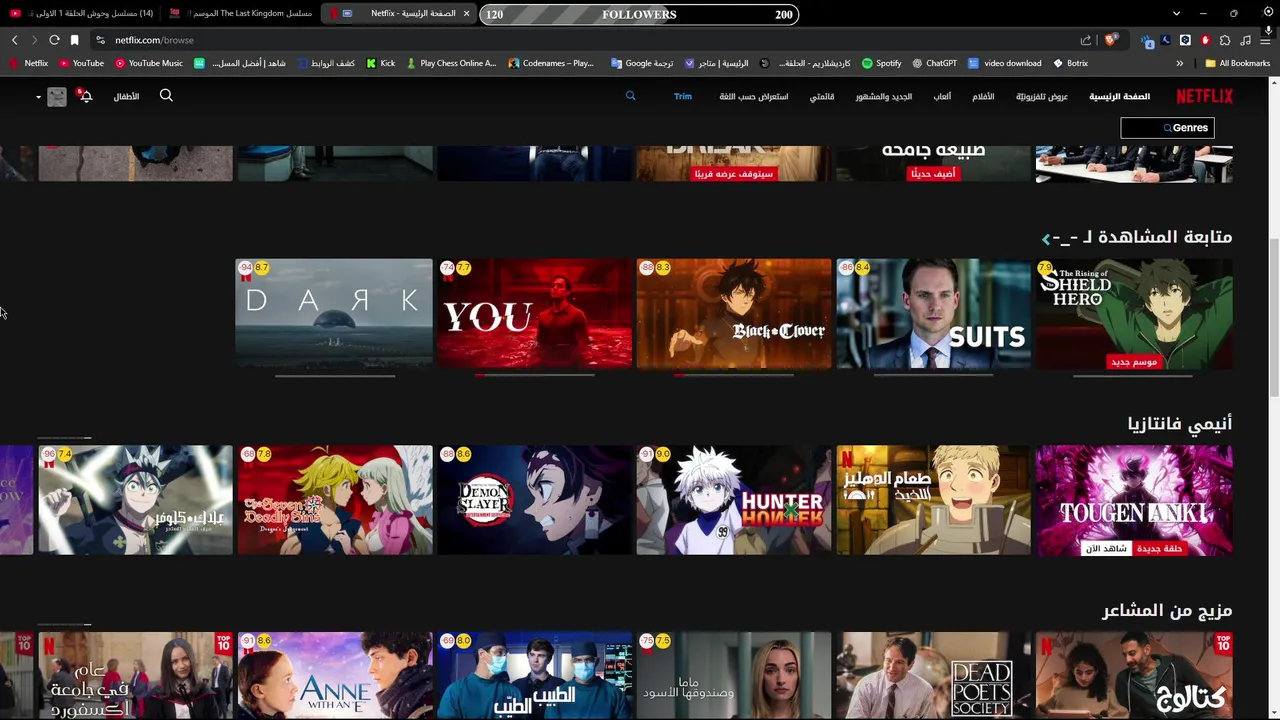
Task: Open Black Clover in continue watching
Action: pyautogui.click(x=734, y=314)
